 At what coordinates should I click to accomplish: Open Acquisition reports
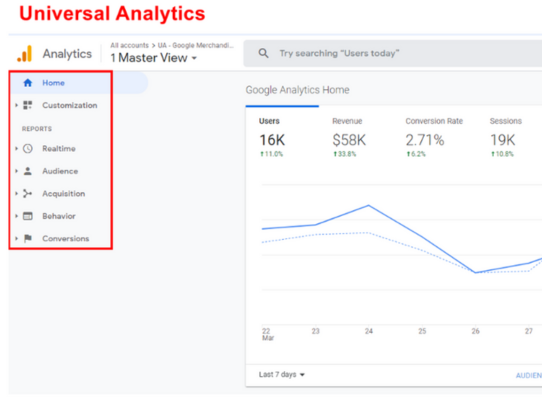(x=64, y=194)
